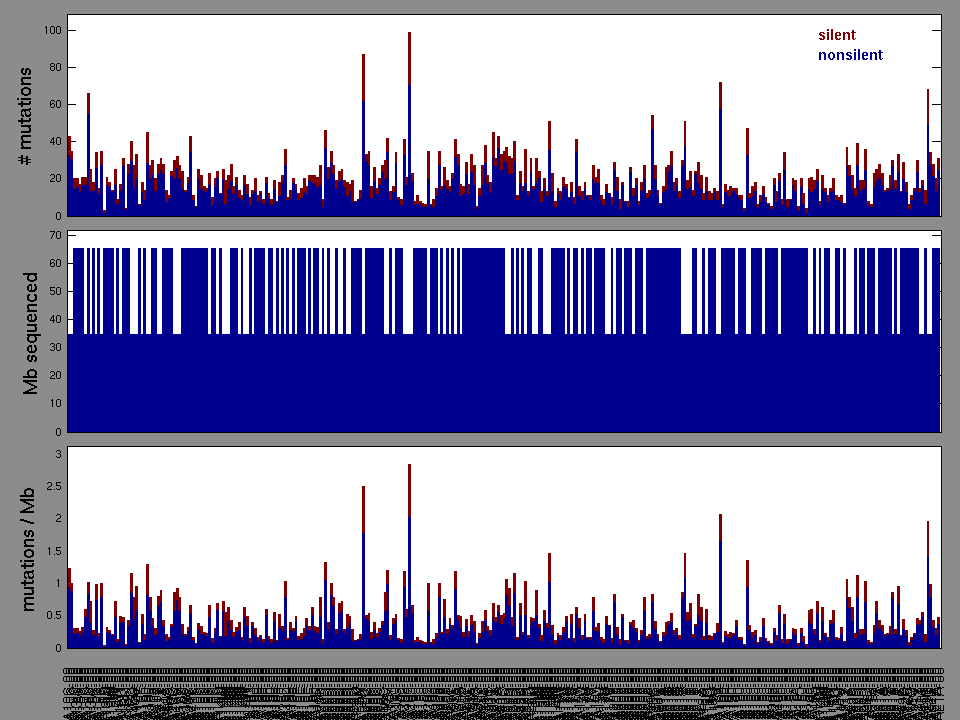This screenshot has height=720, width=960.
Task: Click the "1.5" tick on the mutations/Mb axis
Action: coord(54,551)
